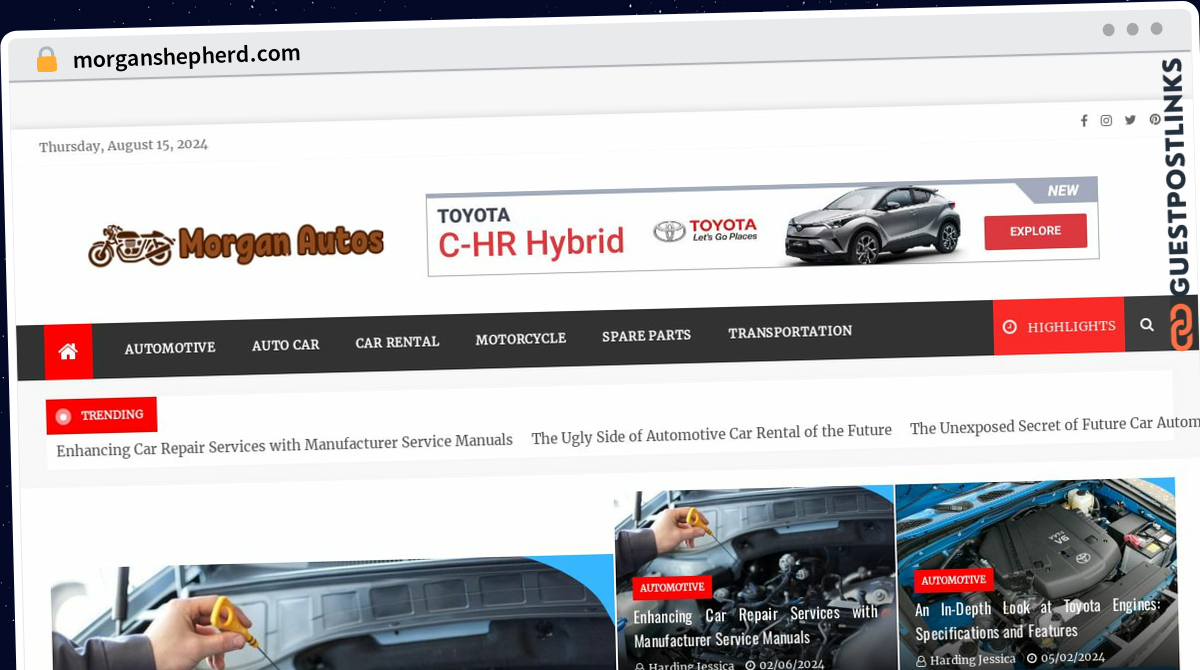Click Explore on the Toyota banner
The height and width of the screenshot is (670, 1200).
(1035, 231)
